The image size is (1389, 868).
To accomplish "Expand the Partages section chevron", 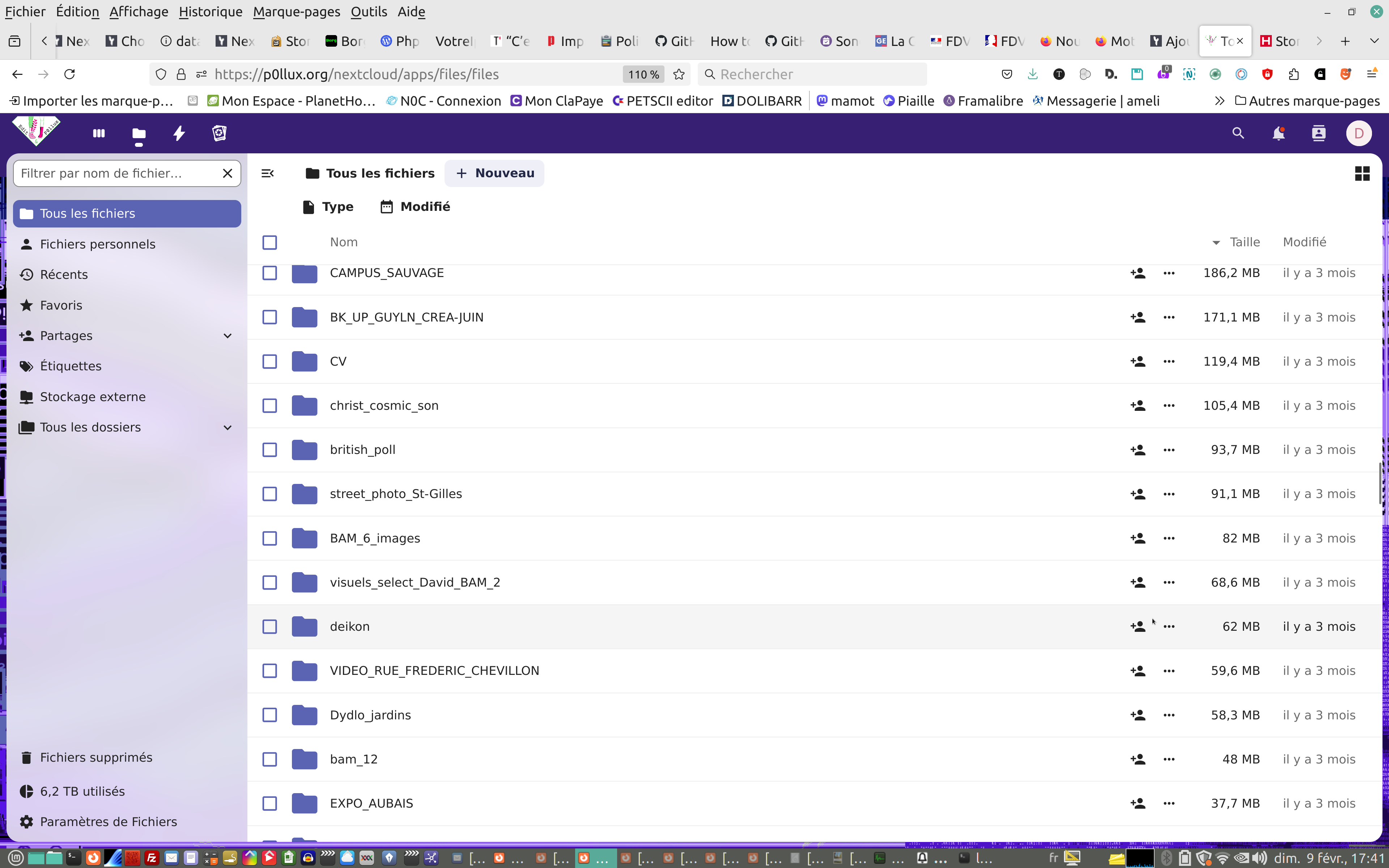I will [227, 336].
